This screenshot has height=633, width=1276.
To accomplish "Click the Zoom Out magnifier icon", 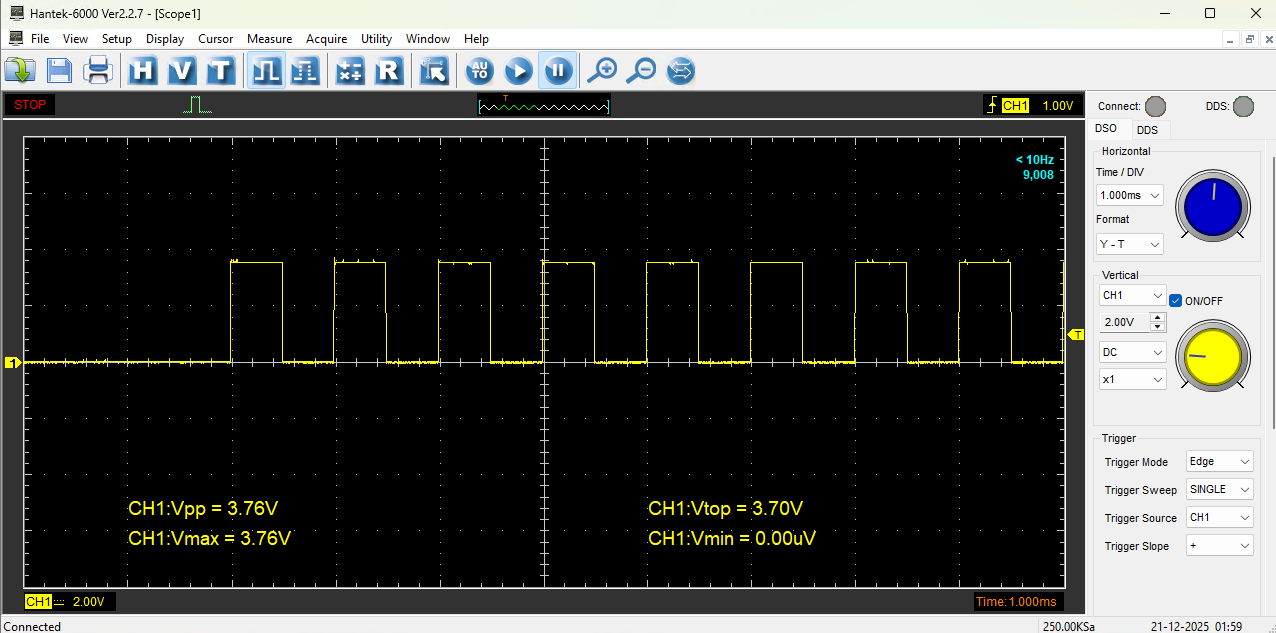I will (641, 71).
